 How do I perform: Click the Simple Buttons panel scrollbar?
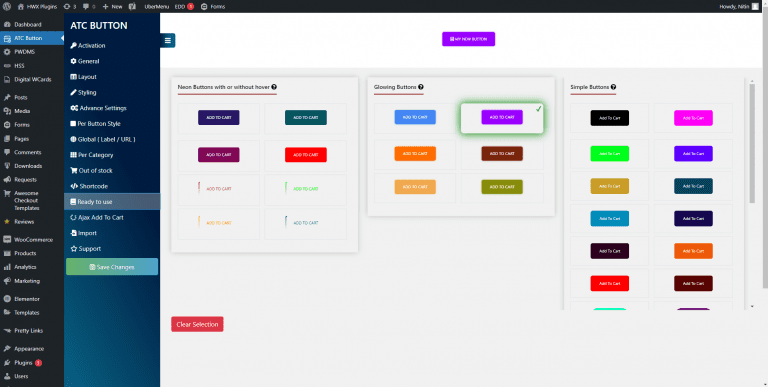(752, 142)
